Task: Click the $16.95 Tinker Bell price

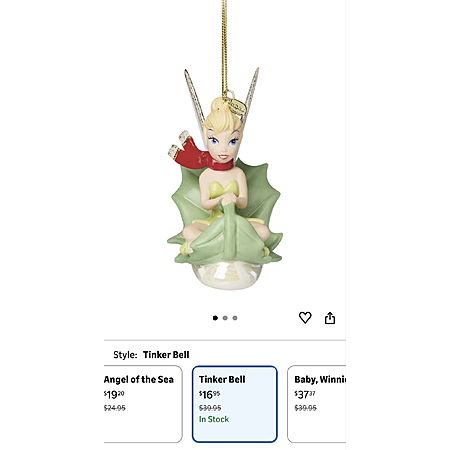Action: pyautogui.click(x=209, y=395)
